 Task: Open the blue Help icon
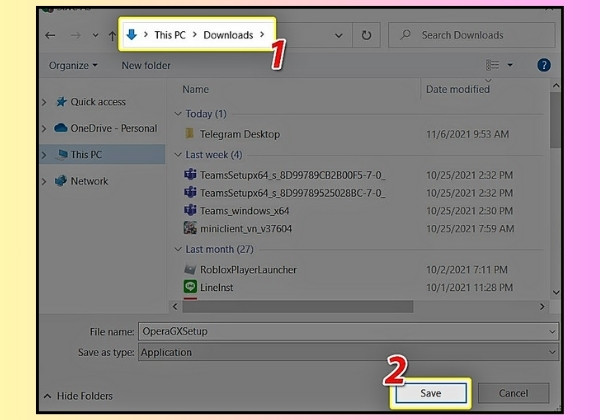(544, 65)
